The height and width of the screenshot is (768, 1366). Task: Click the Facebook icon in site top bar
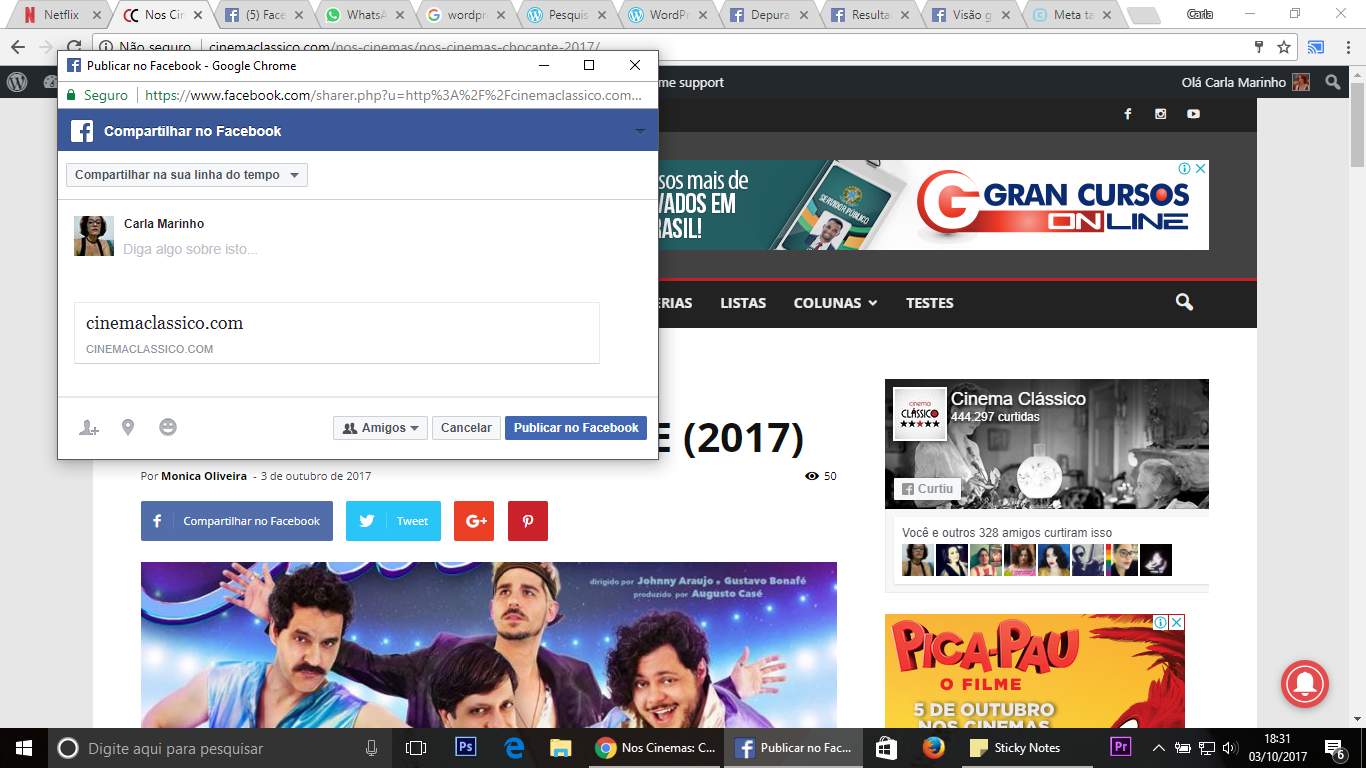click(x=1127, y=114)
